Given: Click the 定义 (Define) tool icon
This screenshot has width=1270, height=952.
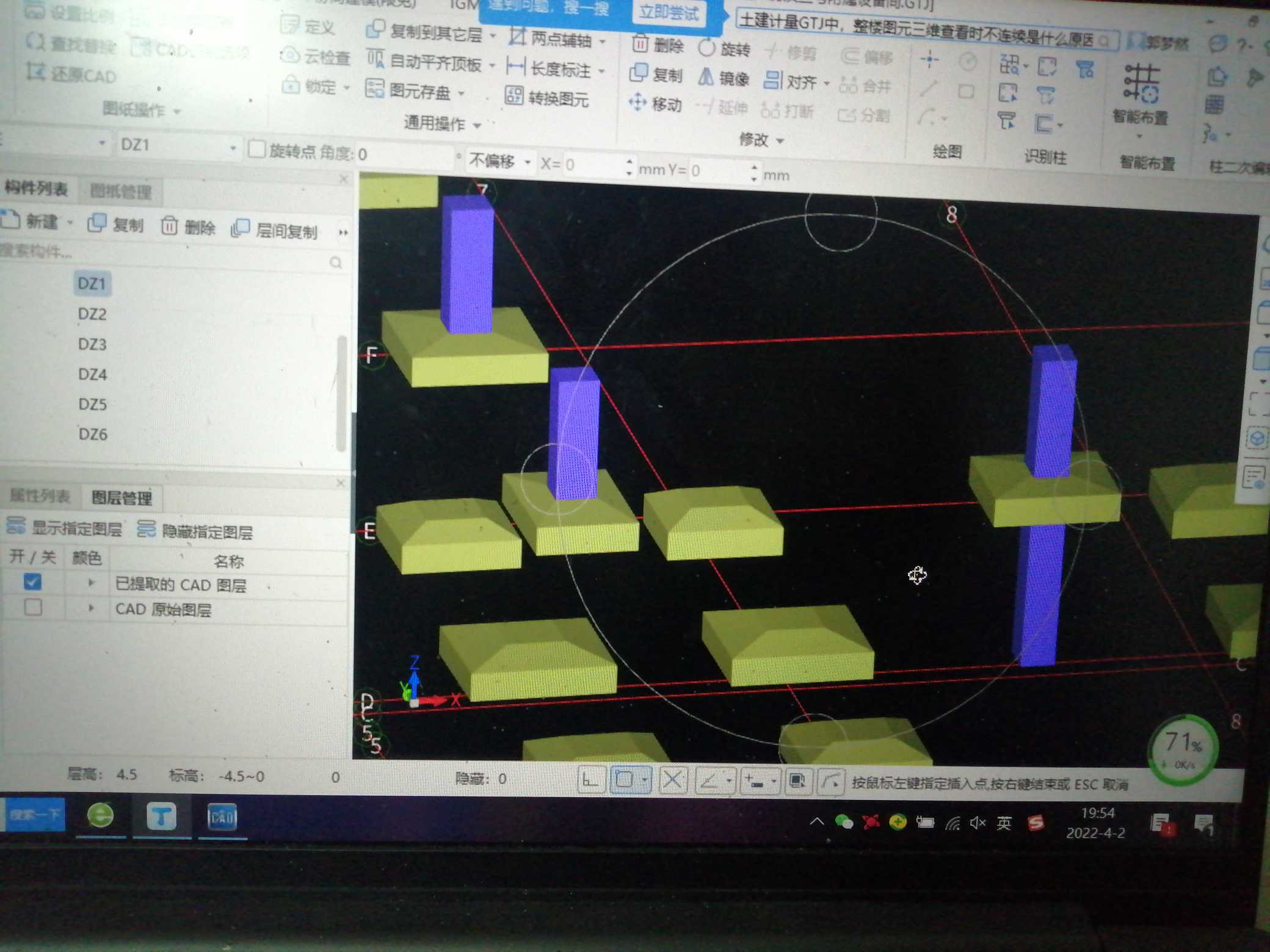Looking at the screenshot, I should click(291, 25).
